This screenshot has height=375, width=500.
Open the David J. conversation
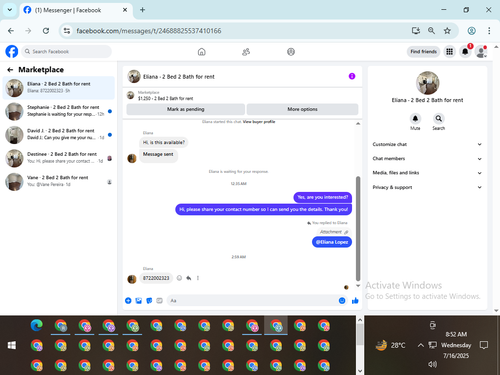coord(59,134)
